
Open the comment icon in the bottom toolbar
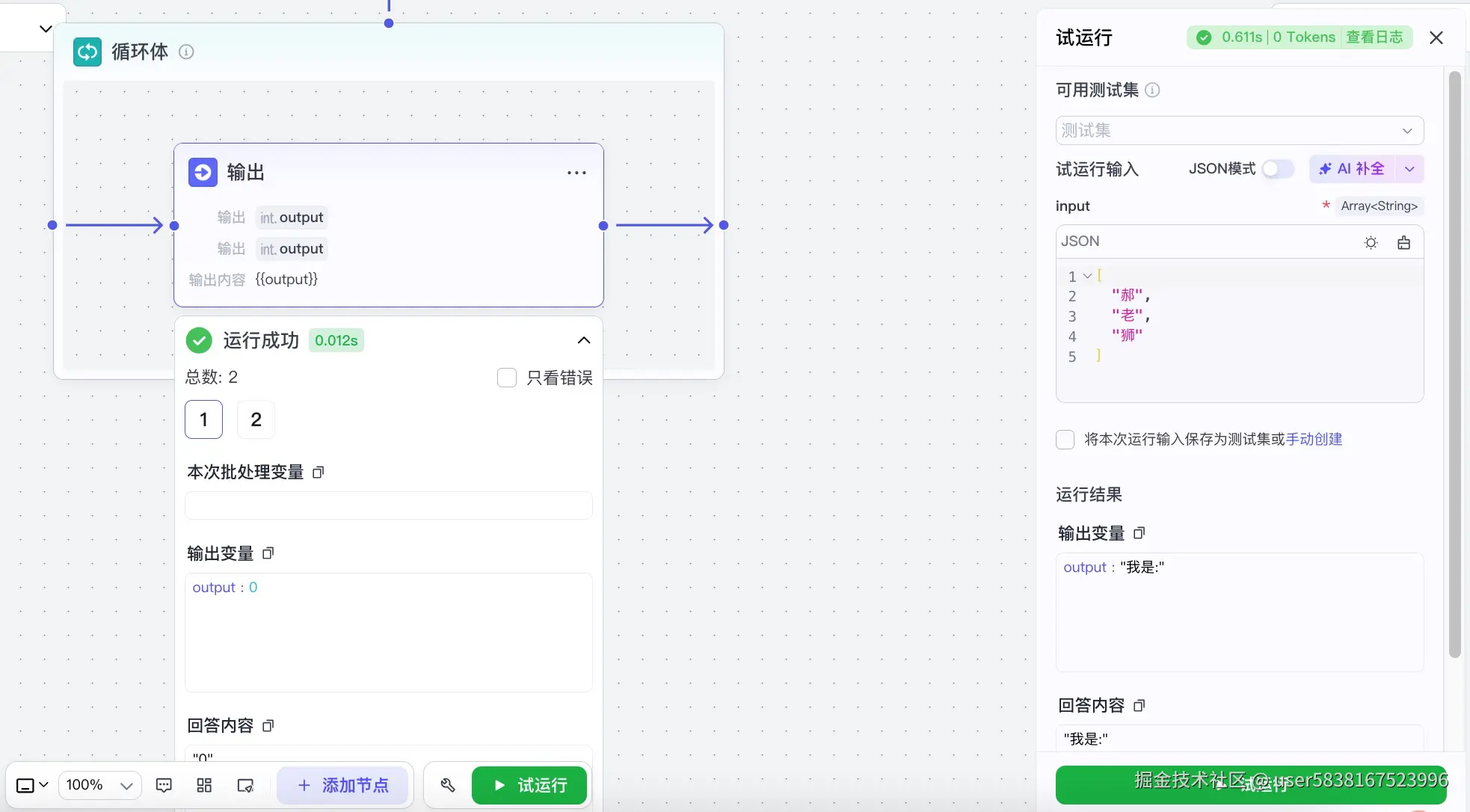164,785
